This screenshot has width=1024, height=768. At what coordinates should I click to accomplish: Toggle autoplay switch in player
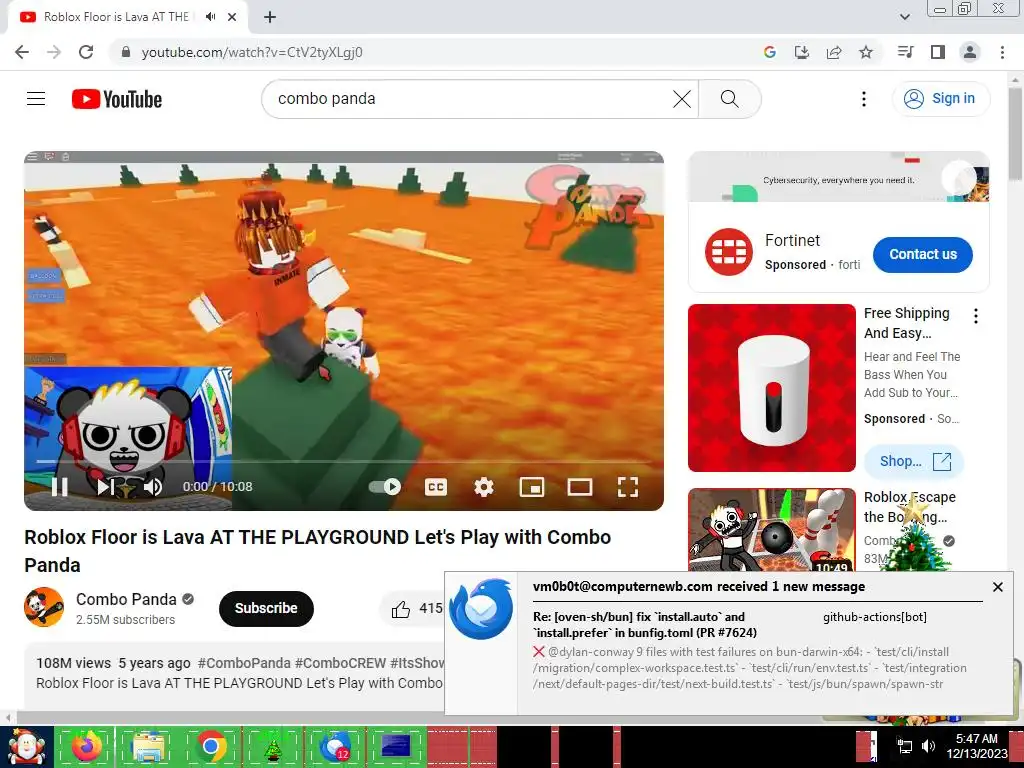385,487
